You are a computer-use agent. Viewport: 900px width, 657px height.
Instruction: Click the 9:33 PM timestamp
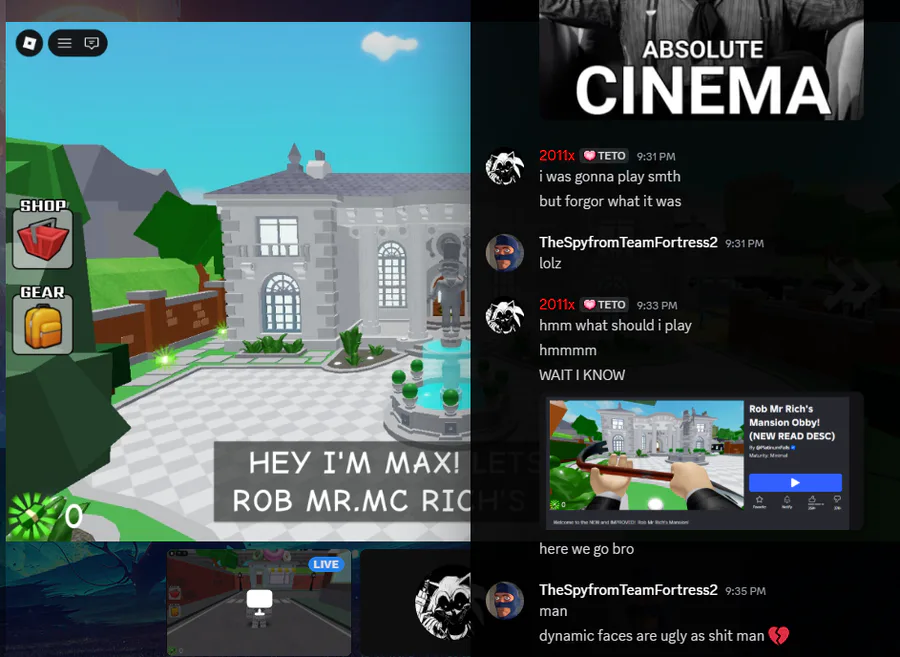pos(657,305)
